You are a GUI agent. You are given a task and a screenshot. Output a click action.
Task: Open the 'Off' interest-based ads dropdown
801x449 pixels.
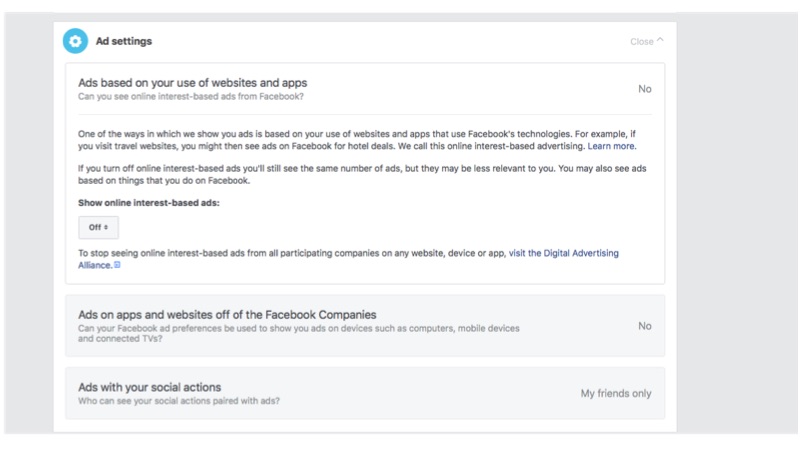98,227
